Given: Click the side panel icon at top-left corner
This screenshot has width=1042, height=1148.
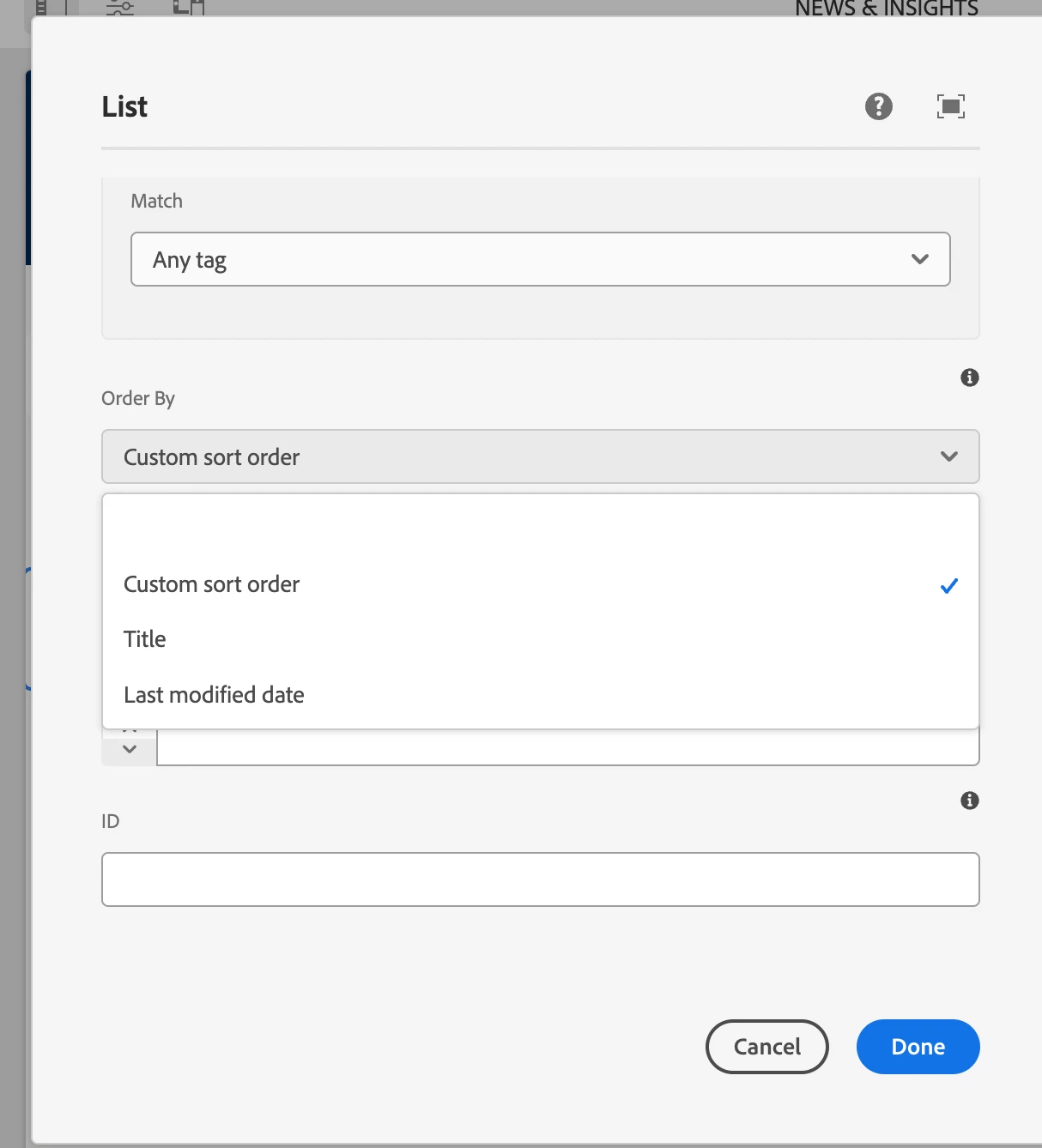Looking at the screenshot, I should (x=41, y=8).
